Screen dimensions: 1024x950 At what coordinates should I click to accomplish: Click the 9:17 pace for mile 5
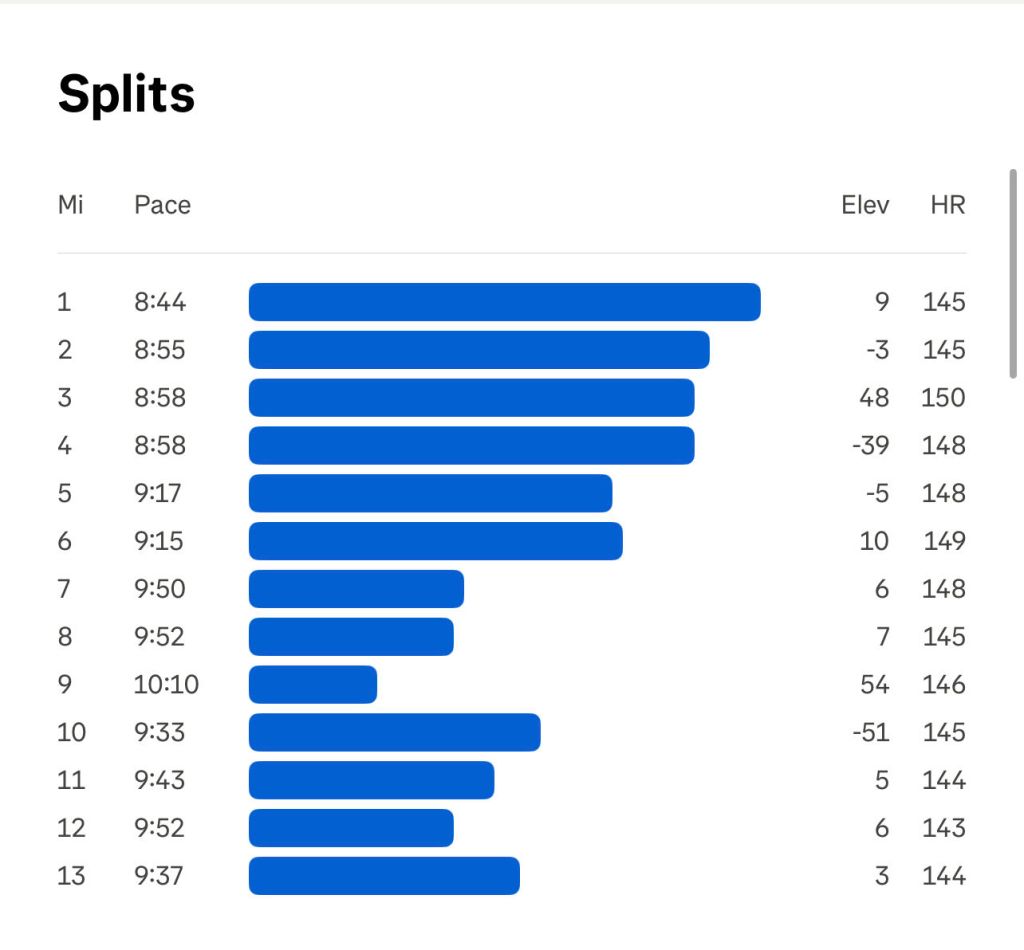(x=160, y=493)
